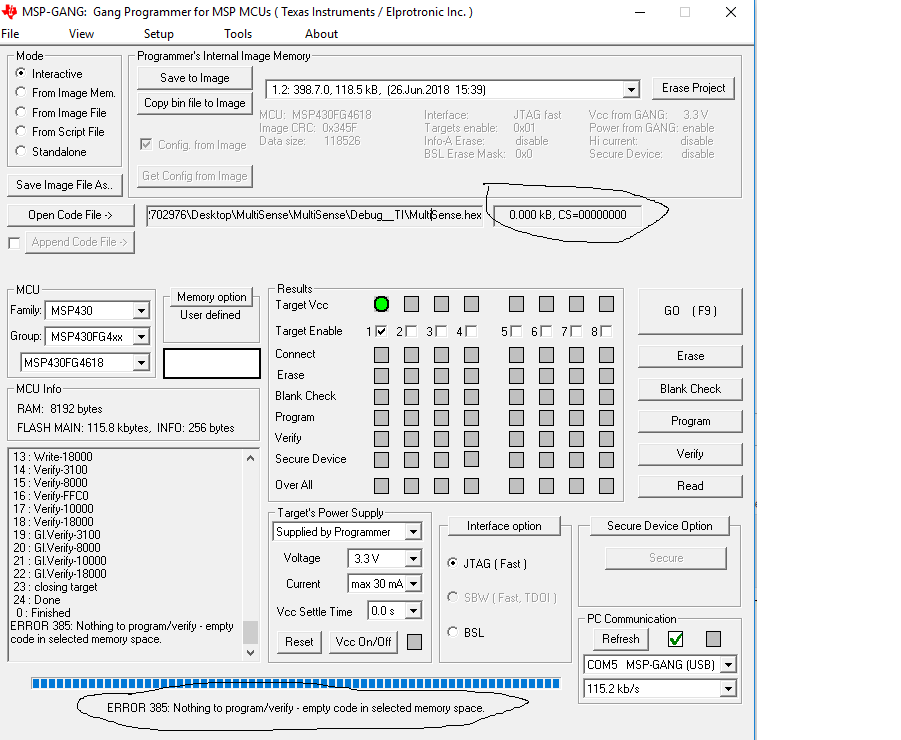Select From Image Mem. mode
The height and width of the screenshot is (740, 901).
[21, 92]
